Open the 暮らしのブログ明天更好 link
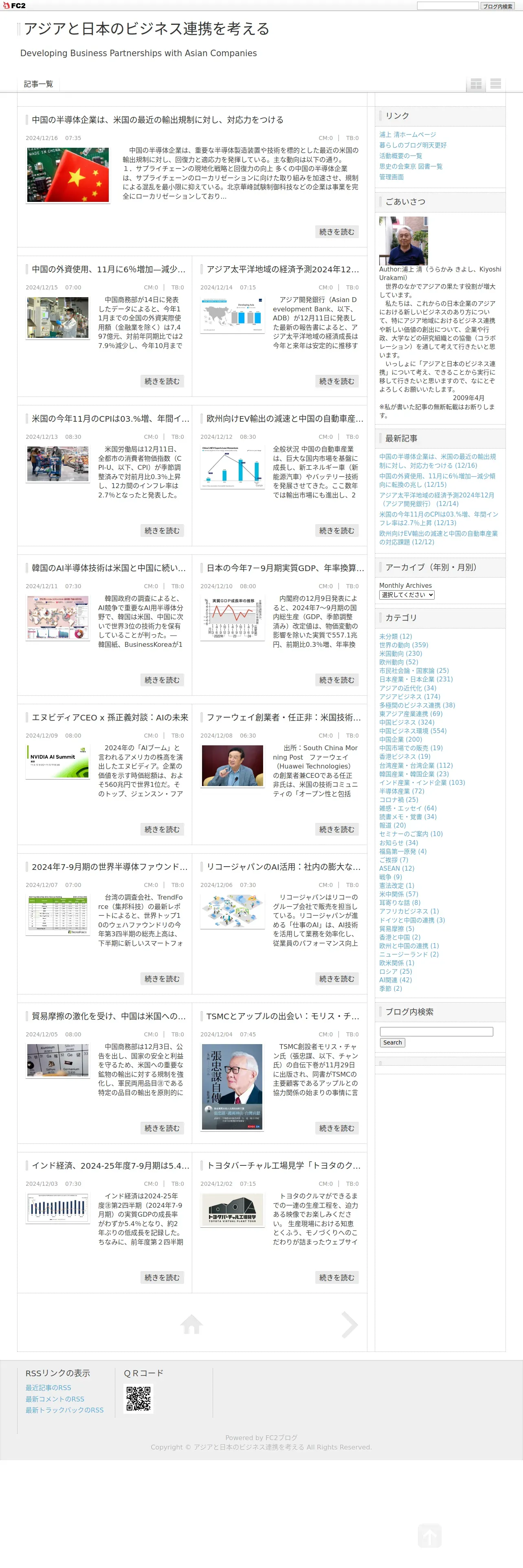Viewport: 523px width, 1568px height. tap(413, 145)
